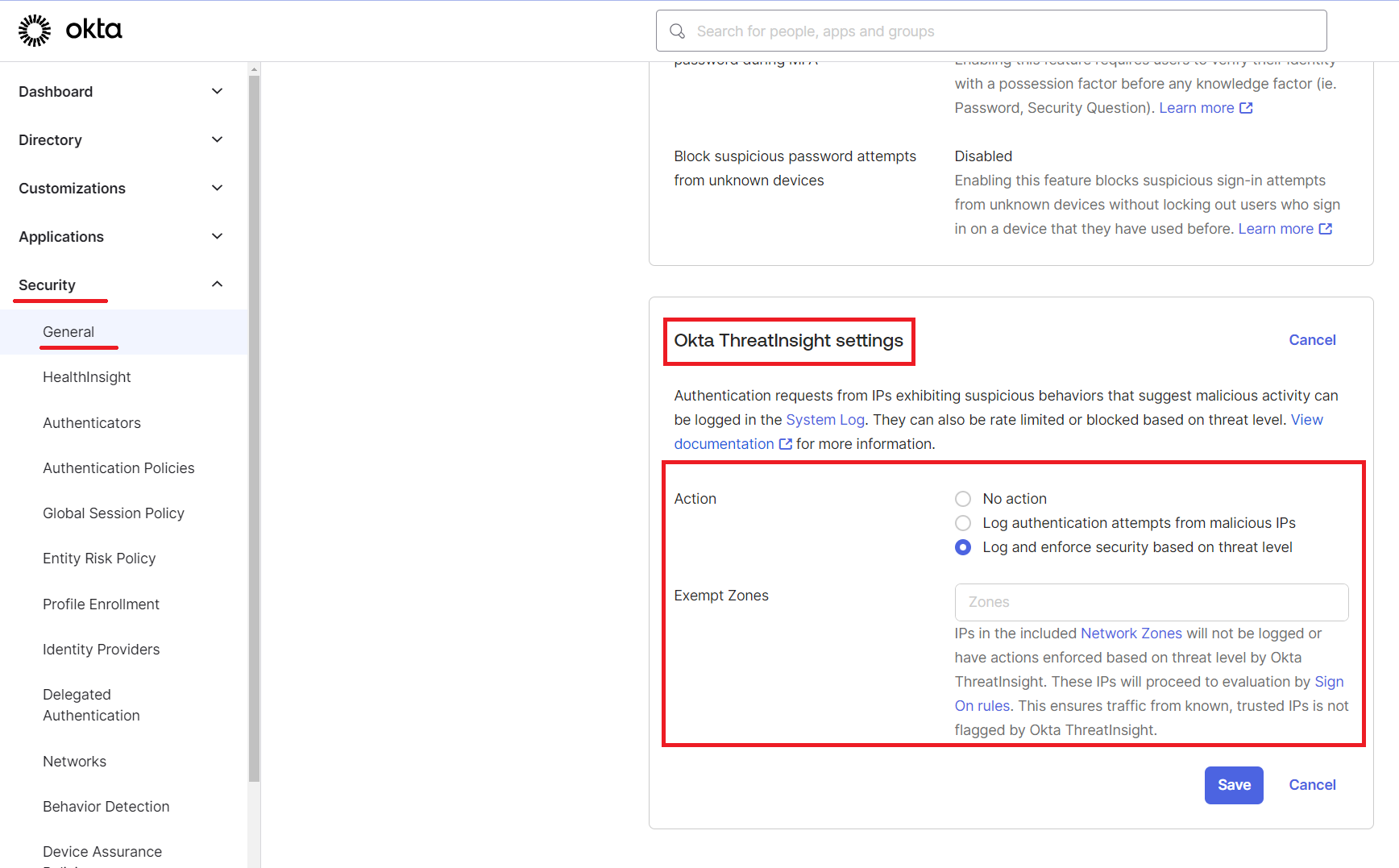Image resolution: width=1399 pixels, height=868 pixels.
Task: Click the Network Zones link
Action: [1131, 633]
